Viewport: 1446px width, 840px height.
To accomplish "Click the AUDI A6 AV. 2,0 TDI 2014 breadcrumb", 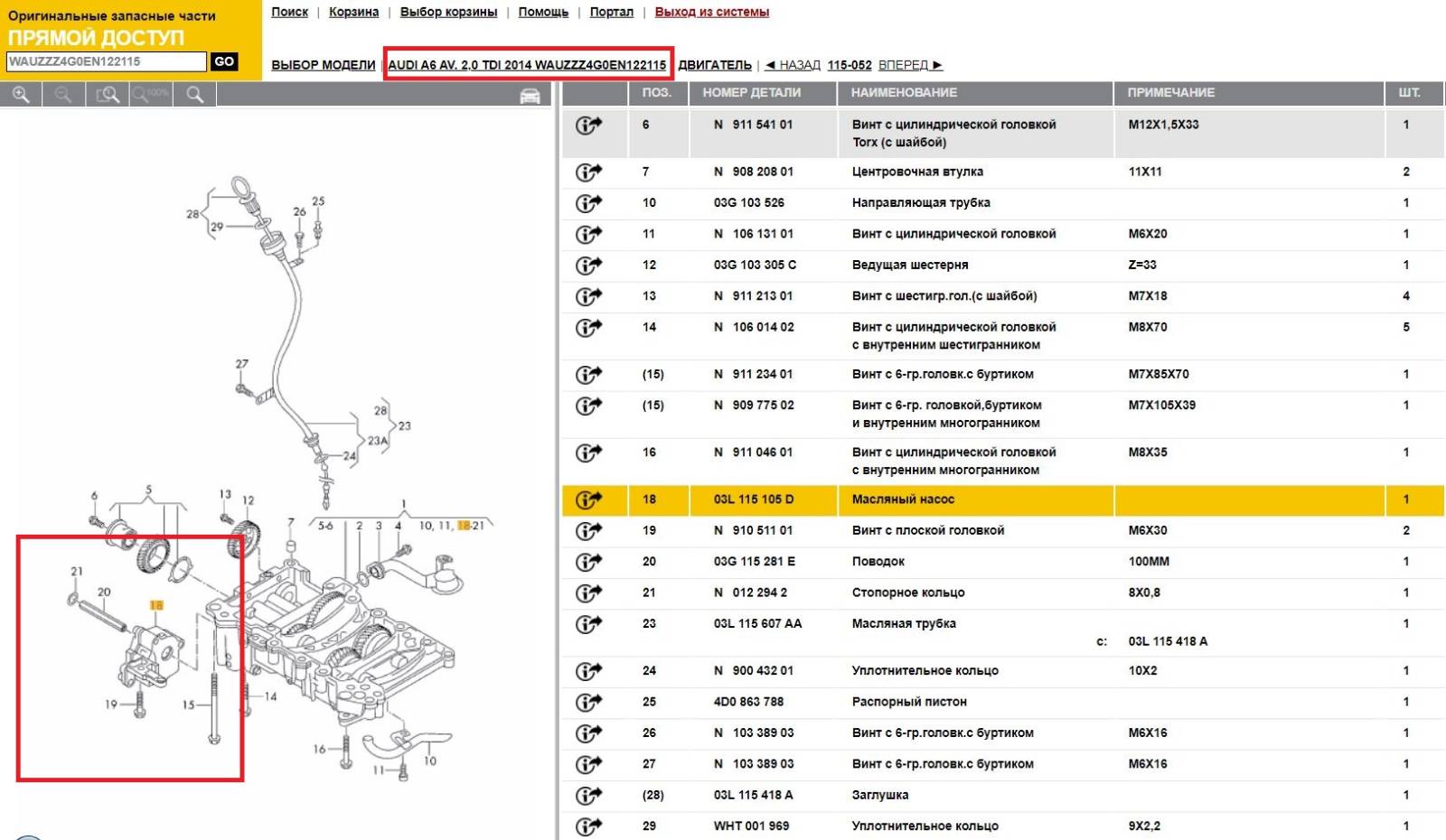I will tap(527, 65).
